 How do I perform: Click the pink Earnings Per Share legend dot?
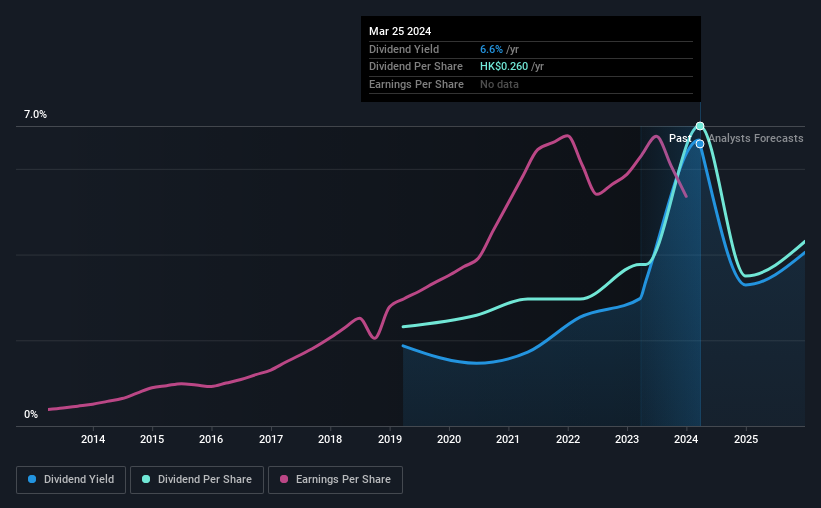pyautogui.click(x=285, y=480)
